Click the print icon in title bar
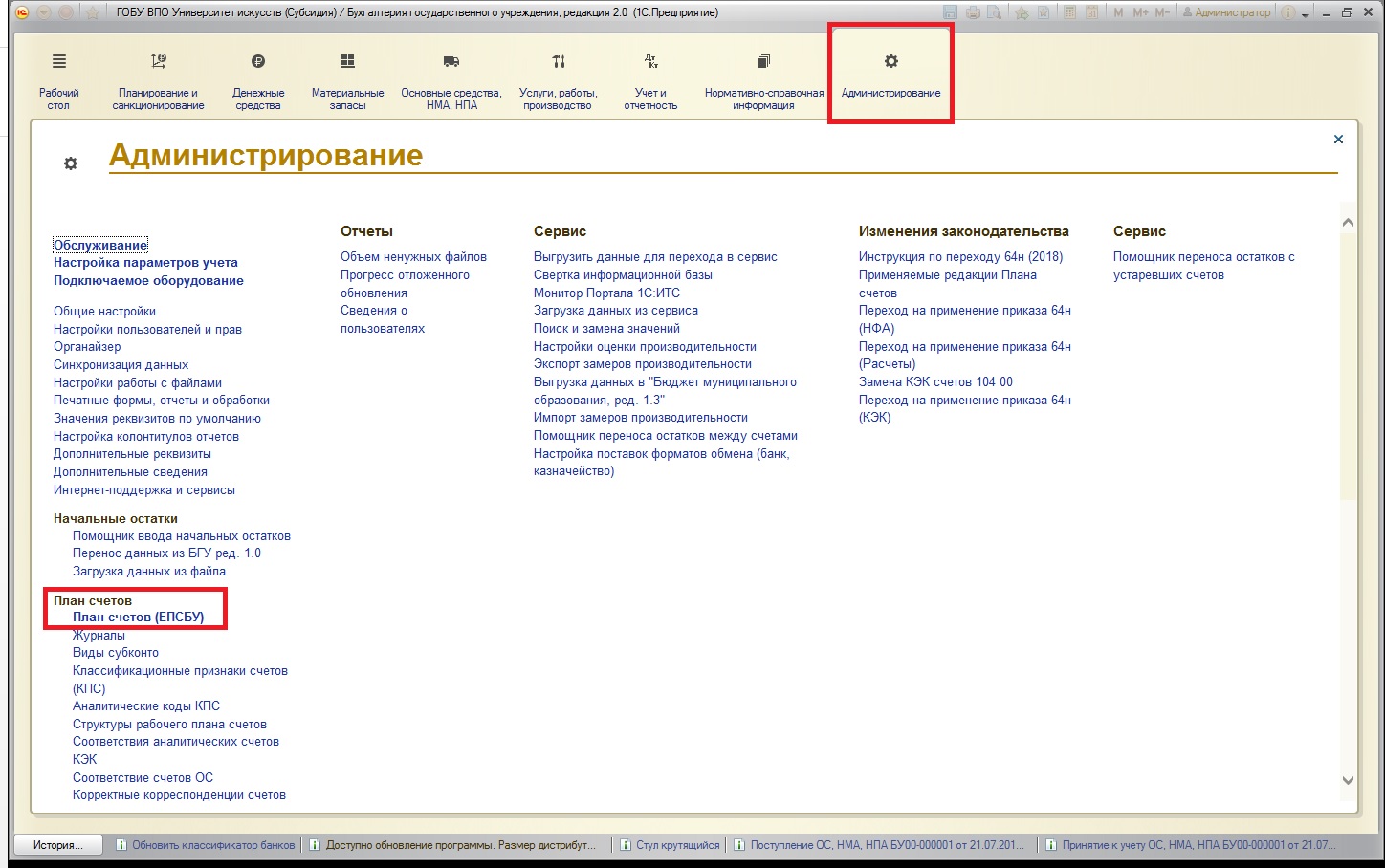This screenshot has height=868, width=1385. (973, 12)
